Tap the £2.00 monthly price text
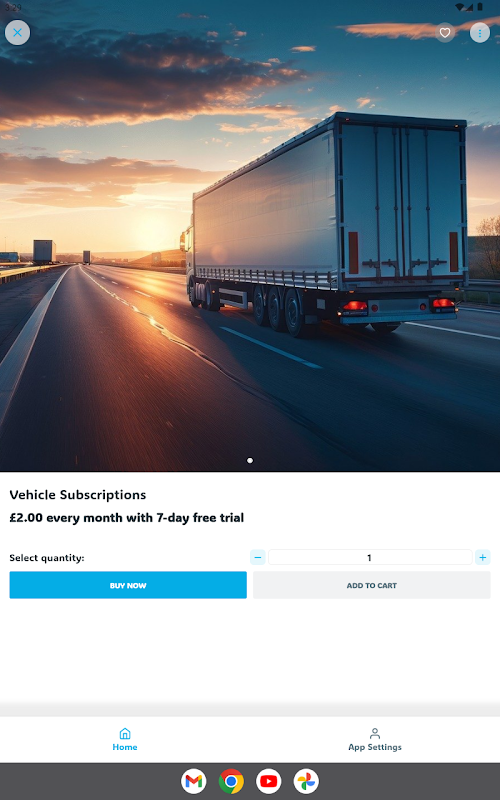500x800 pixels. click(127, 518)
